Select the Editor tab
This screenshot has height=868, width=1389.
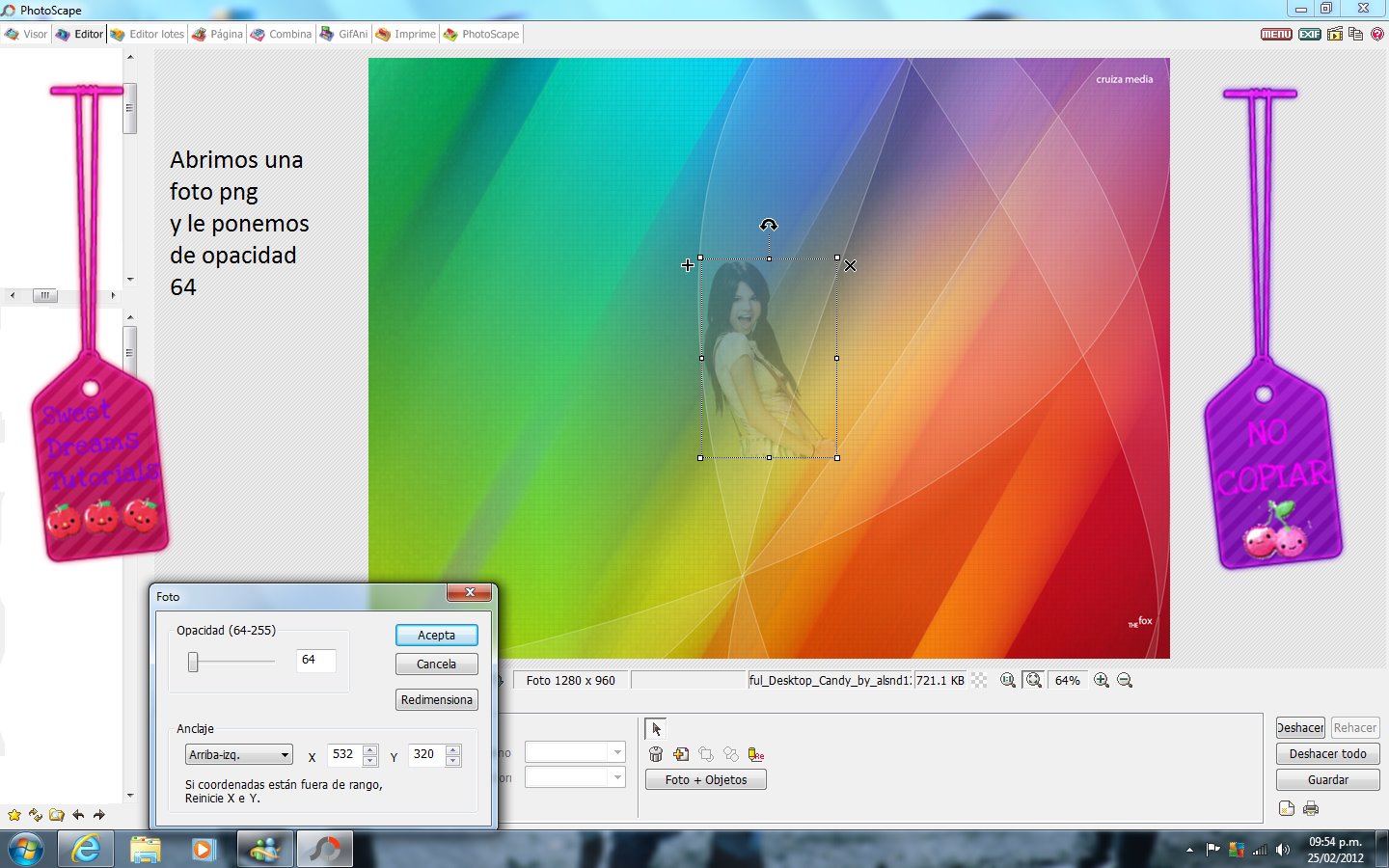click(x=79, y=34)
